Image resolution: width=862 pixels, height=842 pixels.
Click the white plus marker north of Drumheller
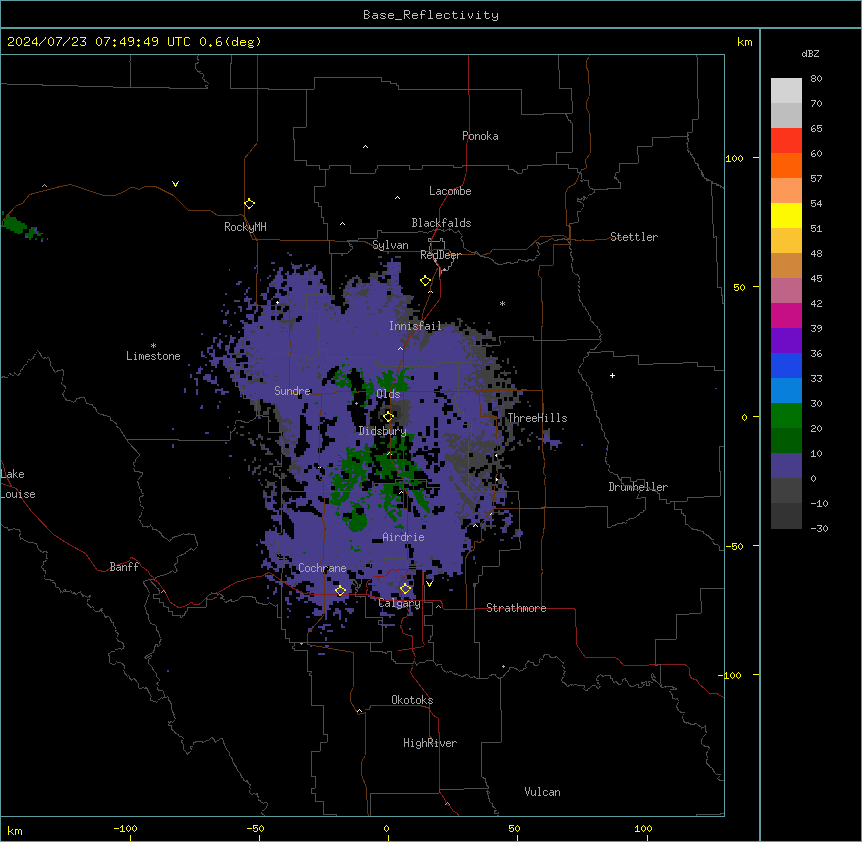click(612, 375)
